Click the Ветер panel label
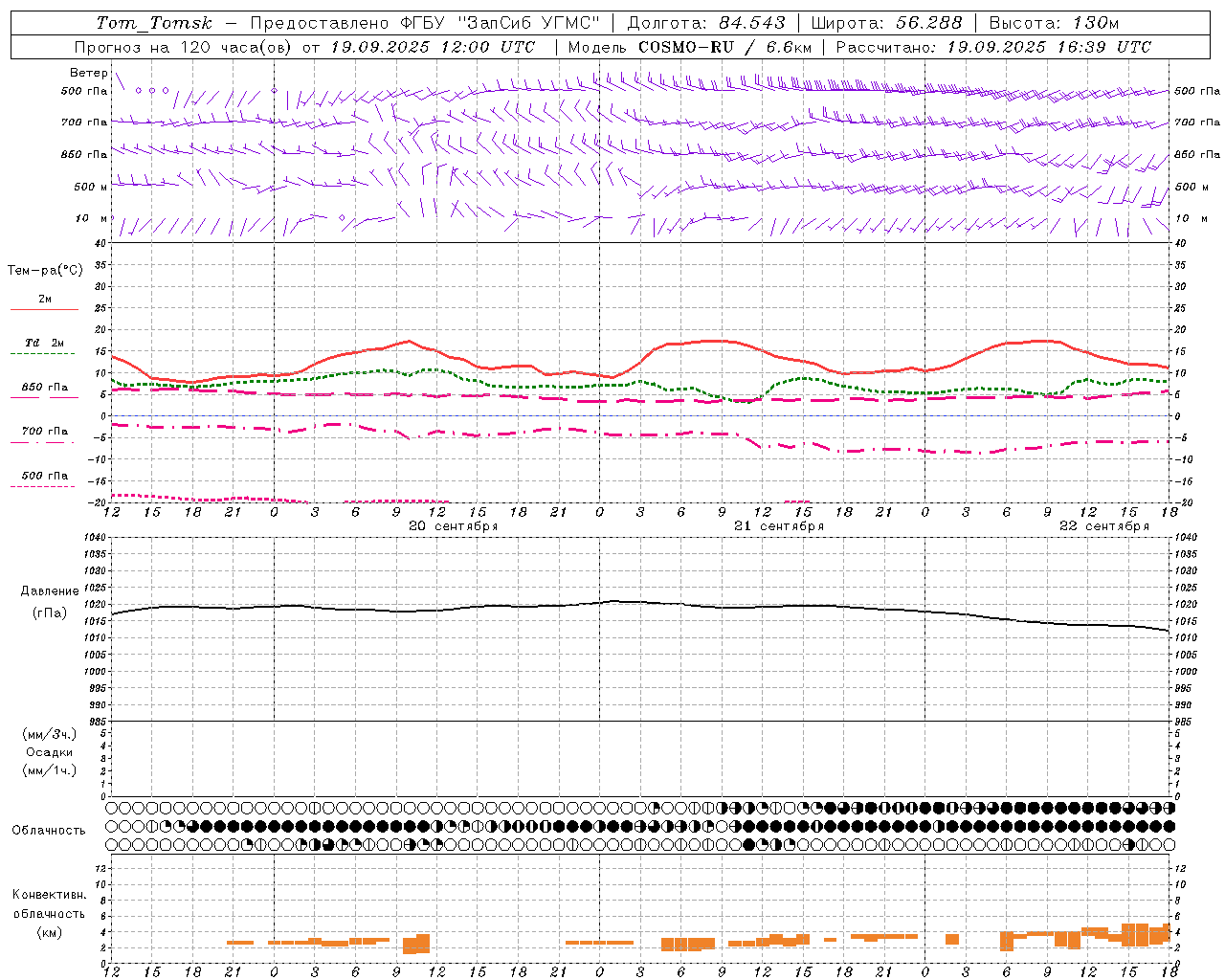 click(x=89, y=73)
